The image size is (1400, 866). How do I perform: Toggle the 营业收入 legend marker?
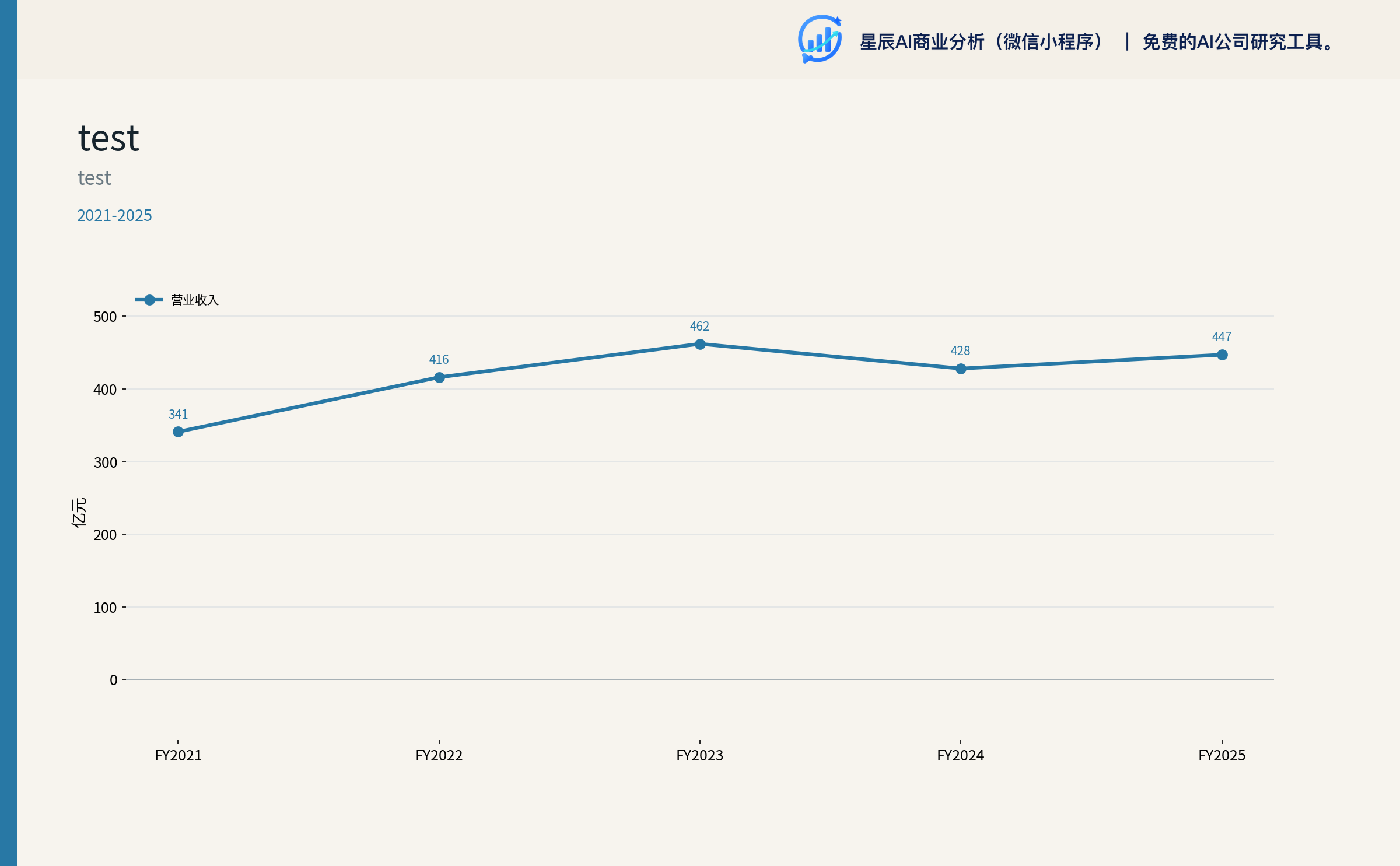click(149, 300)
